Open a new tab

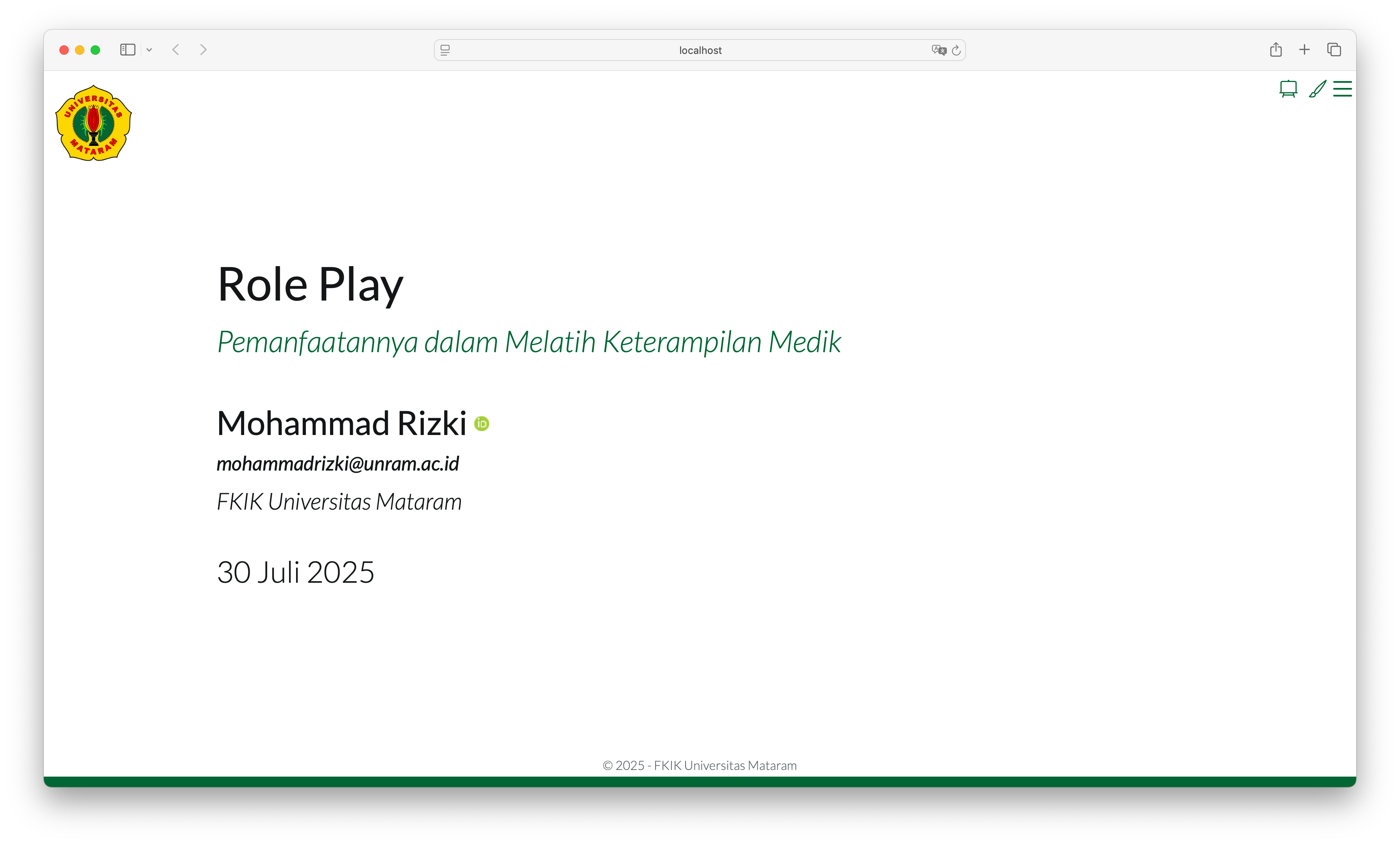pos(1304,50)
